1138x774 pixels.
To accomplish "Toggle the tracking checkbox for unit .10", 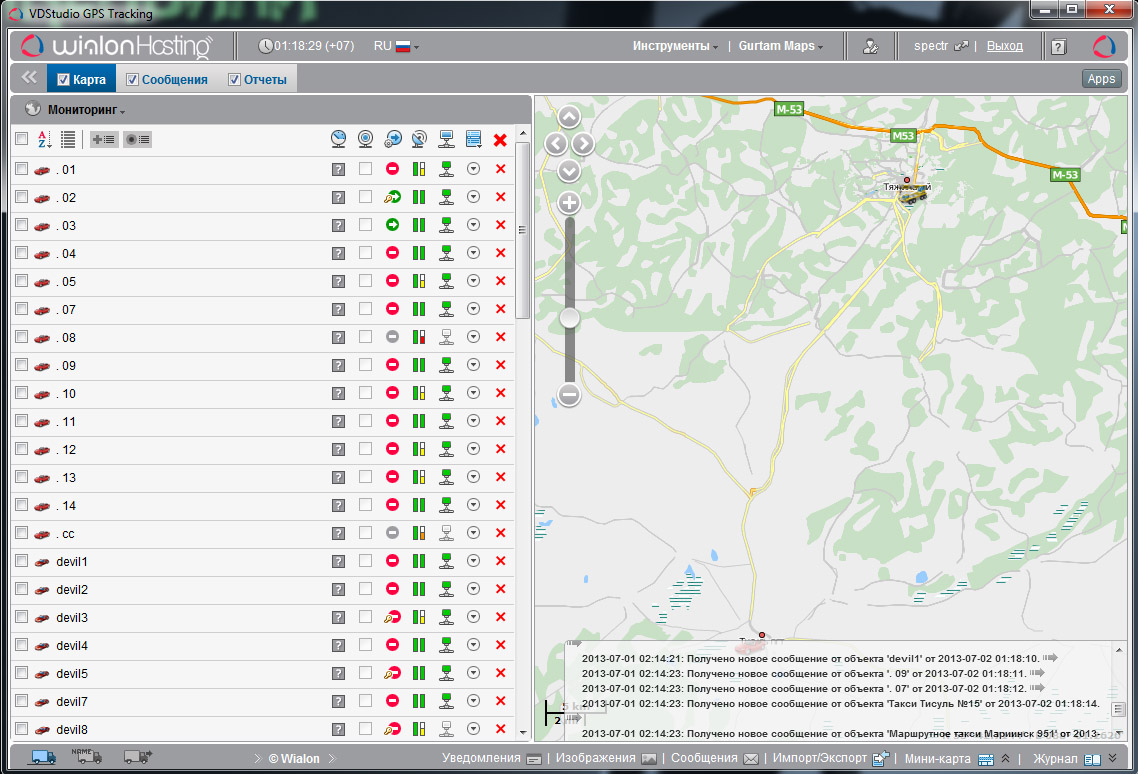I will (x=365, y=393).
